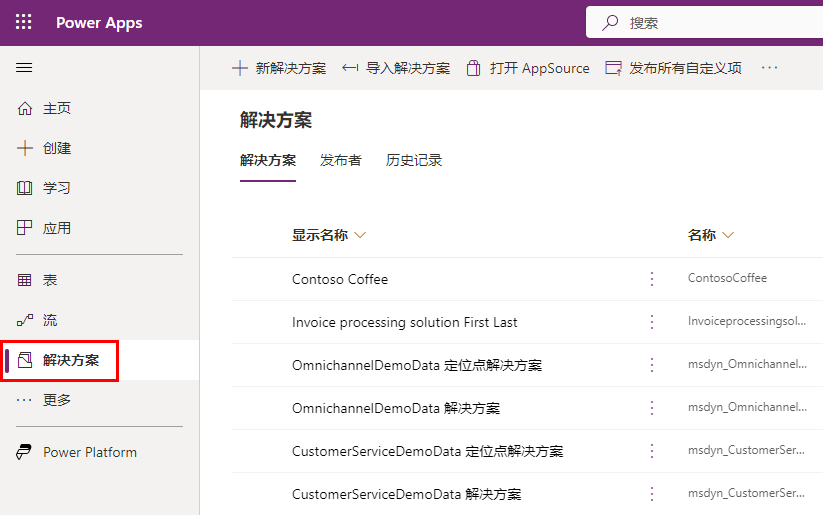The height and width of the screenshot is (515, 823).
Task: Open the app launcher waffle icon
Action: tap(24, 22)
